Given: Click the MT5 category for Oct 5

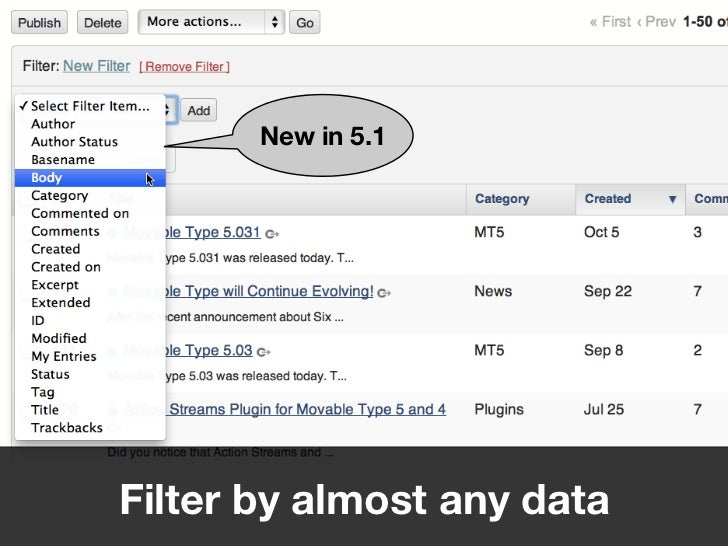Looking at the screenshot, I should pyautogui.click(x=489, y=232).
